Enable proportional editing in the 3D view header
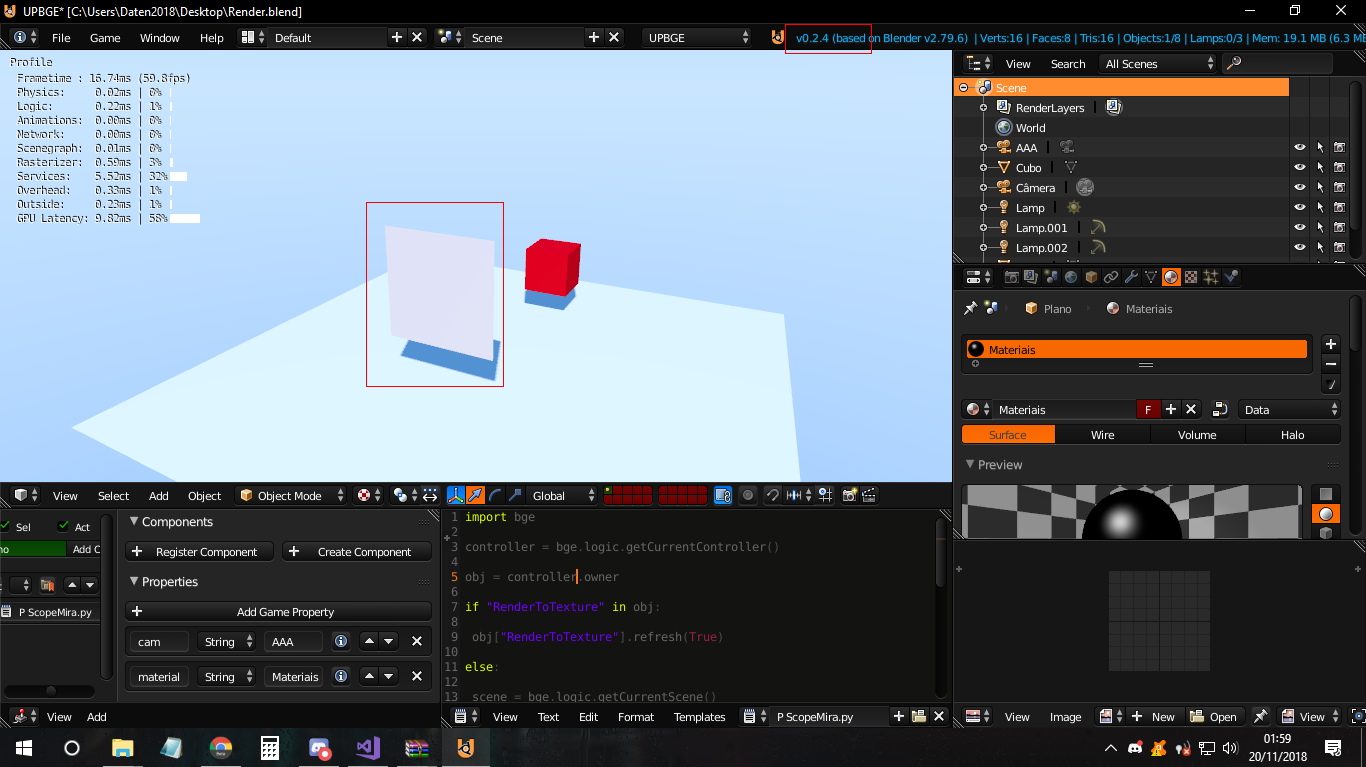 click(x=746, y=495)
